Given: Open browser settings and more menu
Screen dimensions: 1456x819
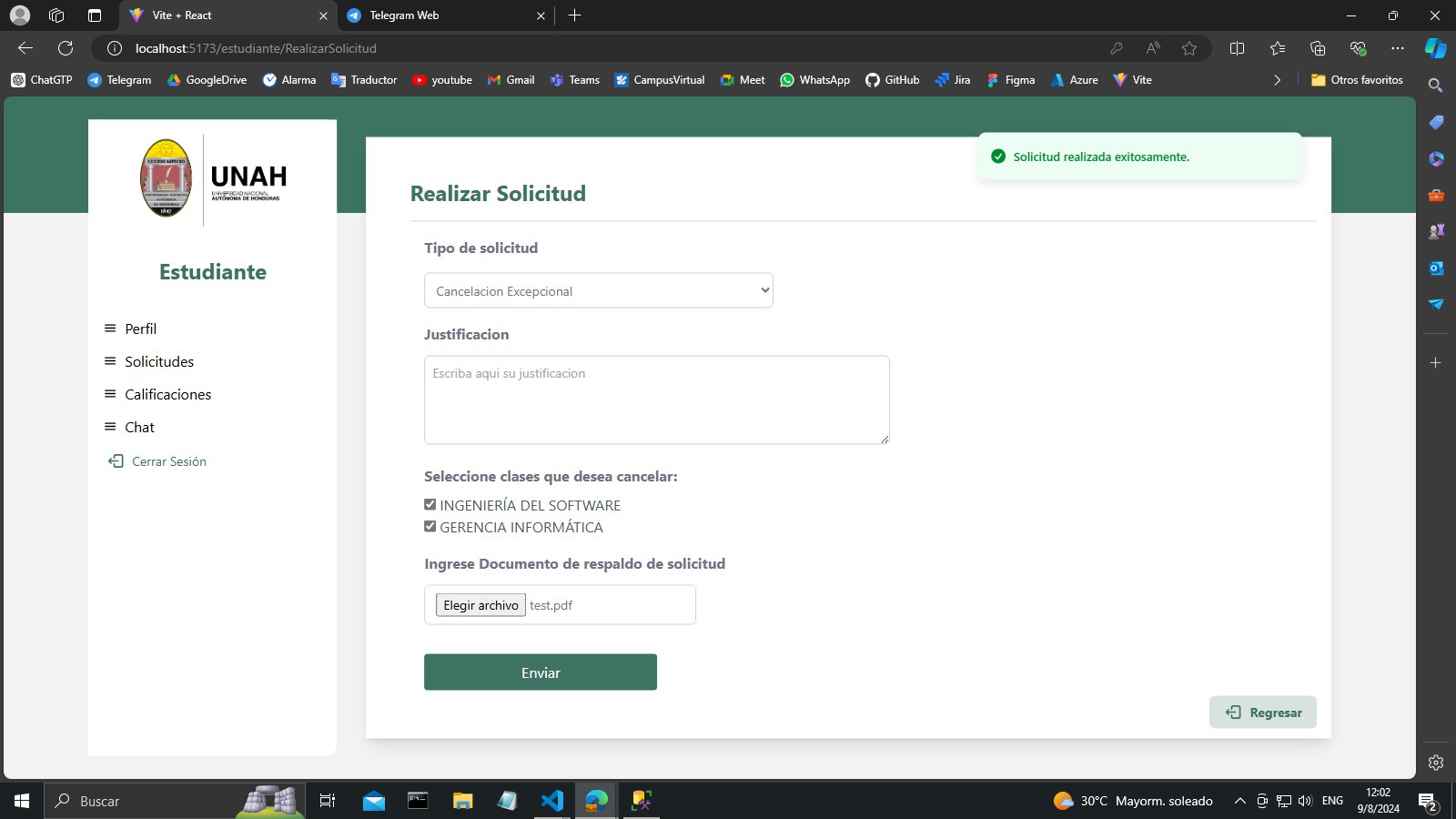Looking at the screenshot, I should tap(1397, 48).
